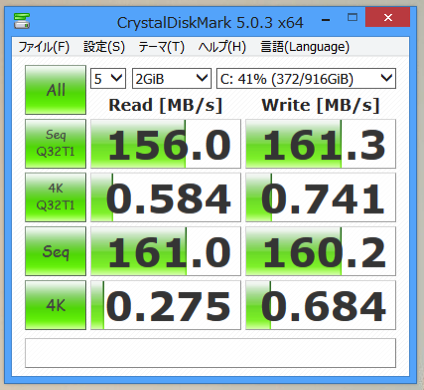The image size is (424, 390).
Task: Open the 設定(S) menu
Action: 104,47
